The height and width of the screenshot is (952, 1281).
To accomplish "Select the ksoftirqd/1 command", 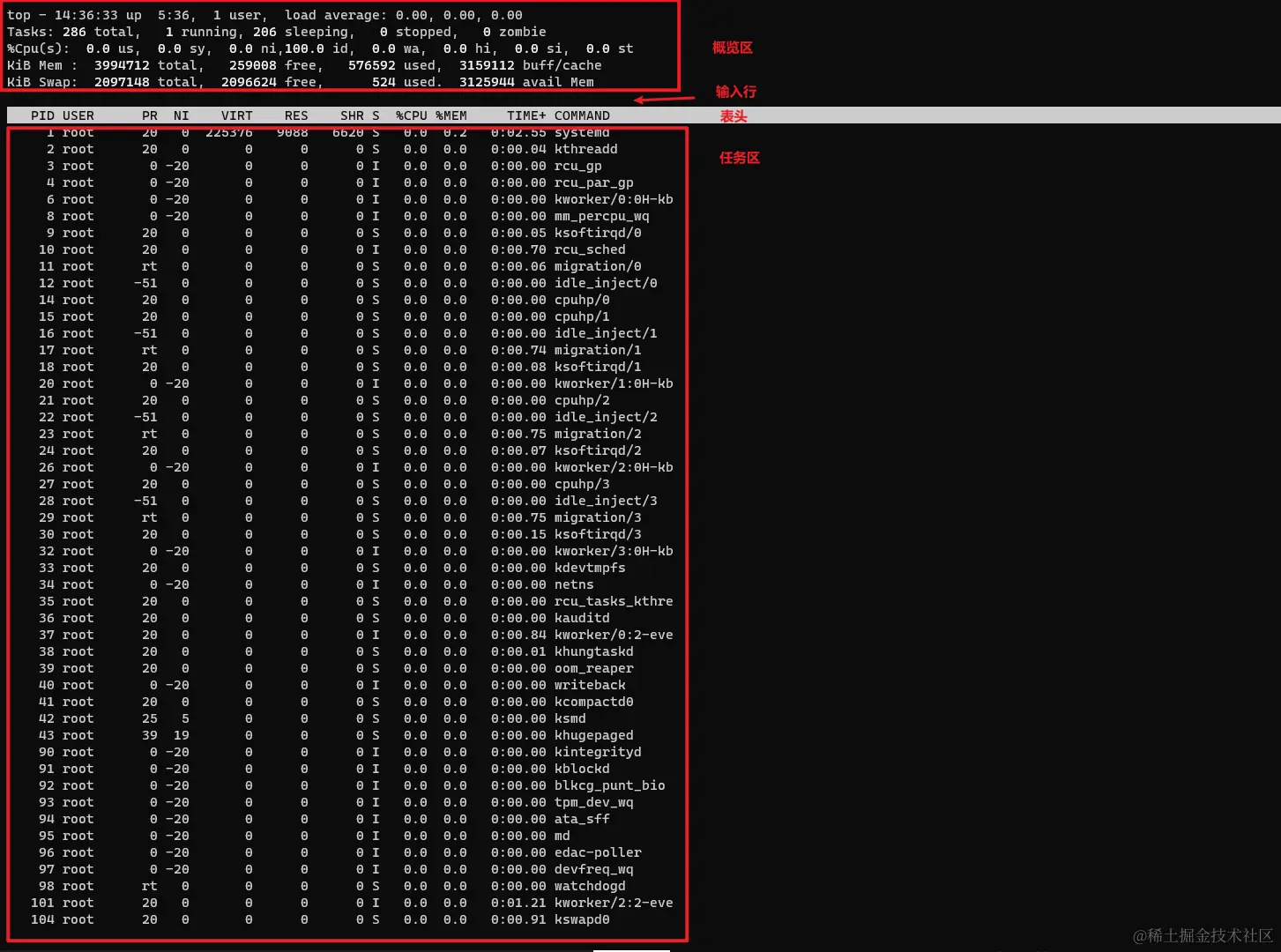I will 598,367.
